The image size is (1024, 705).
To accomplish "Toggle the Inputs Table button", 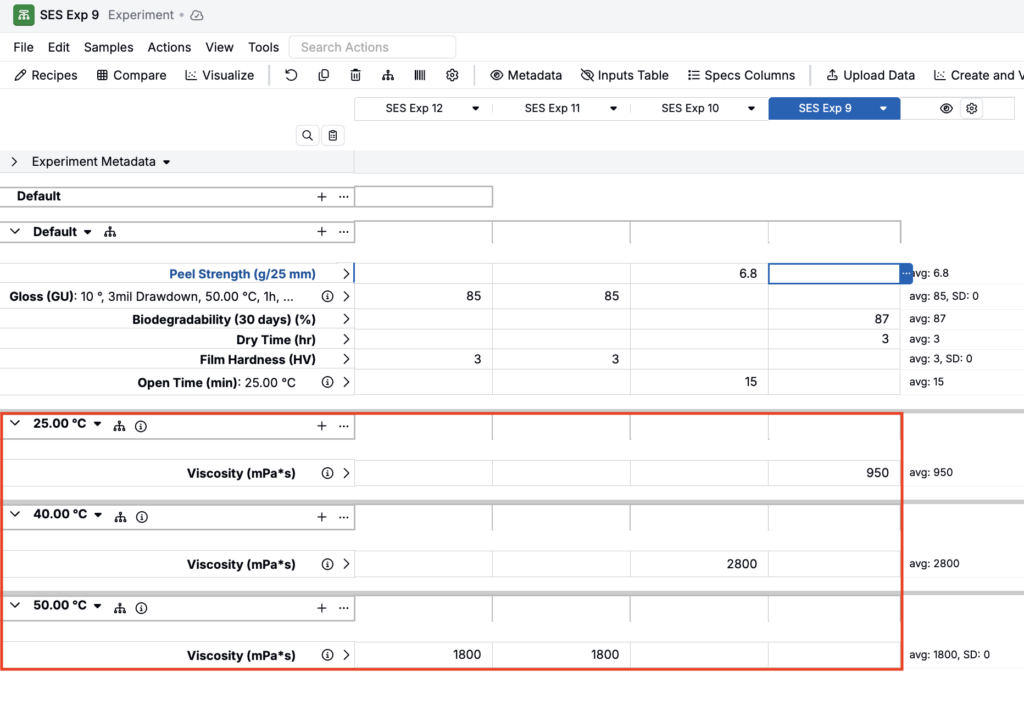I will [624, 75].
